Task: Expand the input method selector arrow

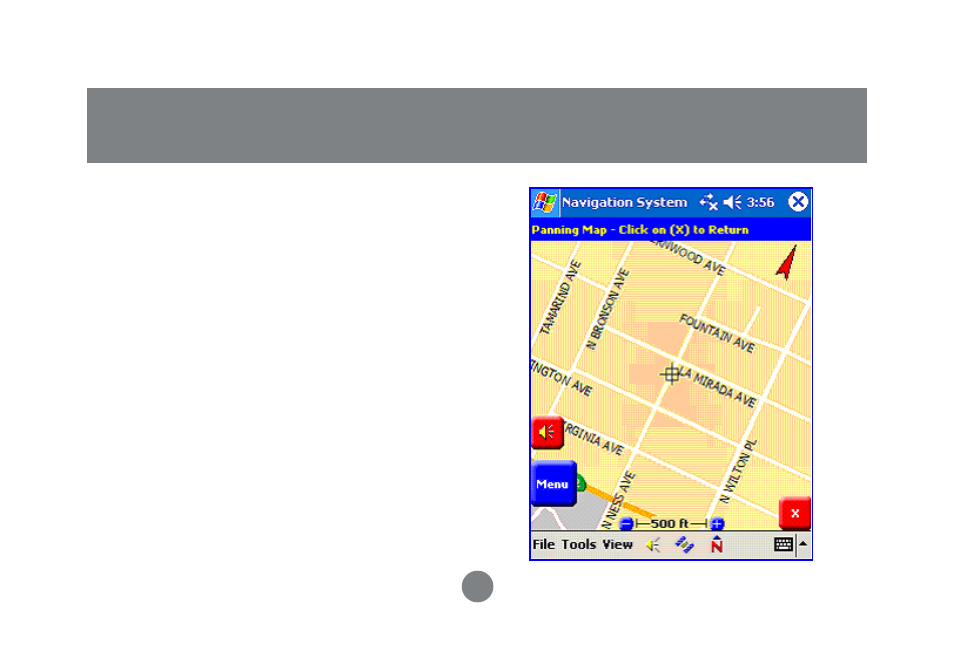Action: (x=803, y=543)
